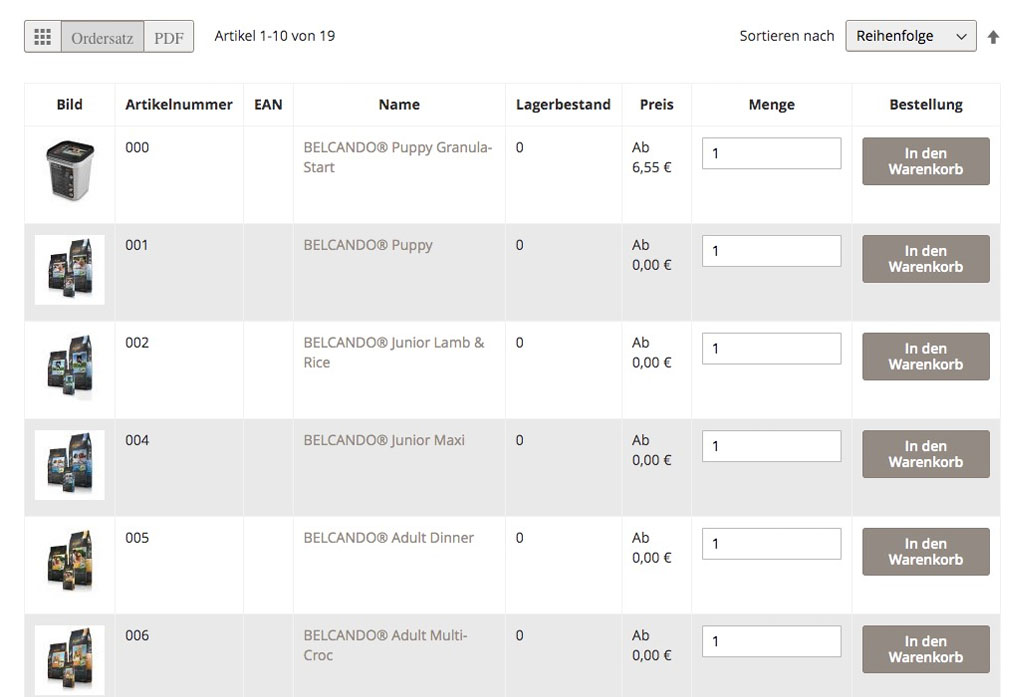
Task: Toggle descending sort direction arrow
Action: pos(992,36)
